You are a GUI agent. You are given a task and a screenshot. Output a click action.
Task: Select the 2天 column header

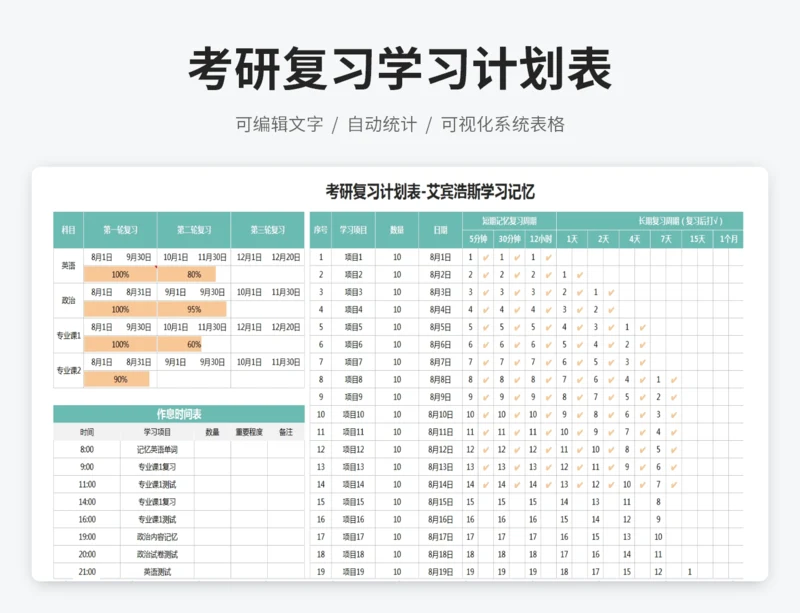click(603, 239)
